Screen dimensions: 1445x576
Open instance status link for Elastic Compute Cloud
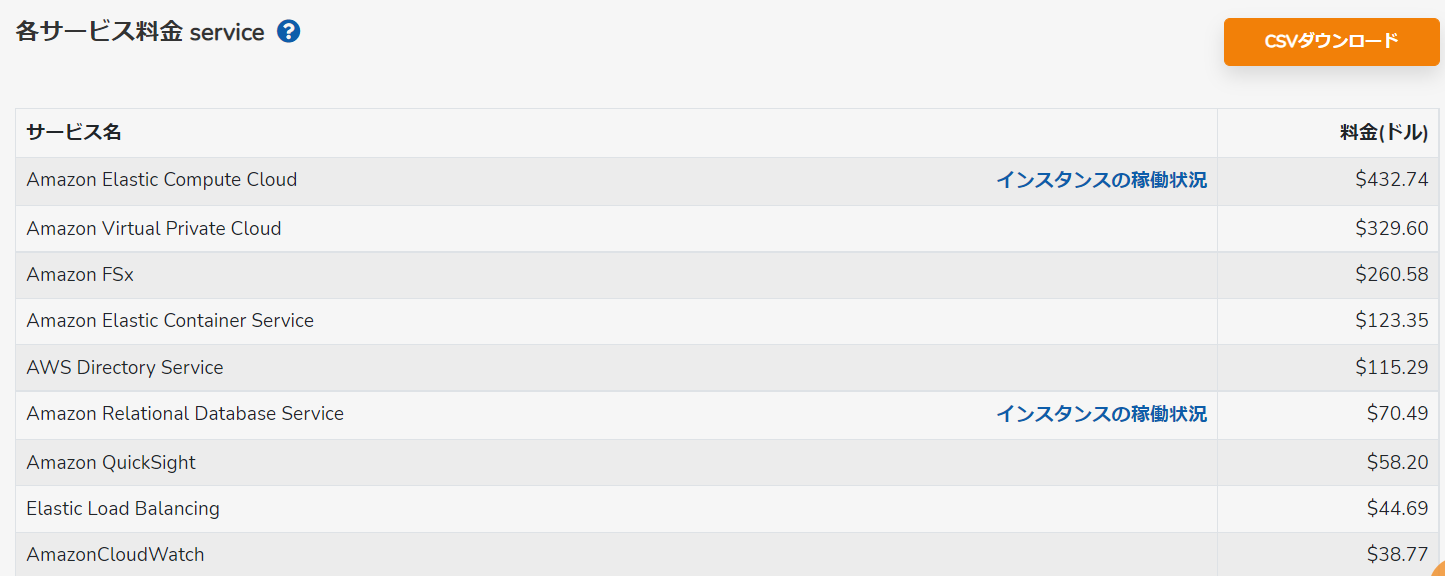[1101, 180]
